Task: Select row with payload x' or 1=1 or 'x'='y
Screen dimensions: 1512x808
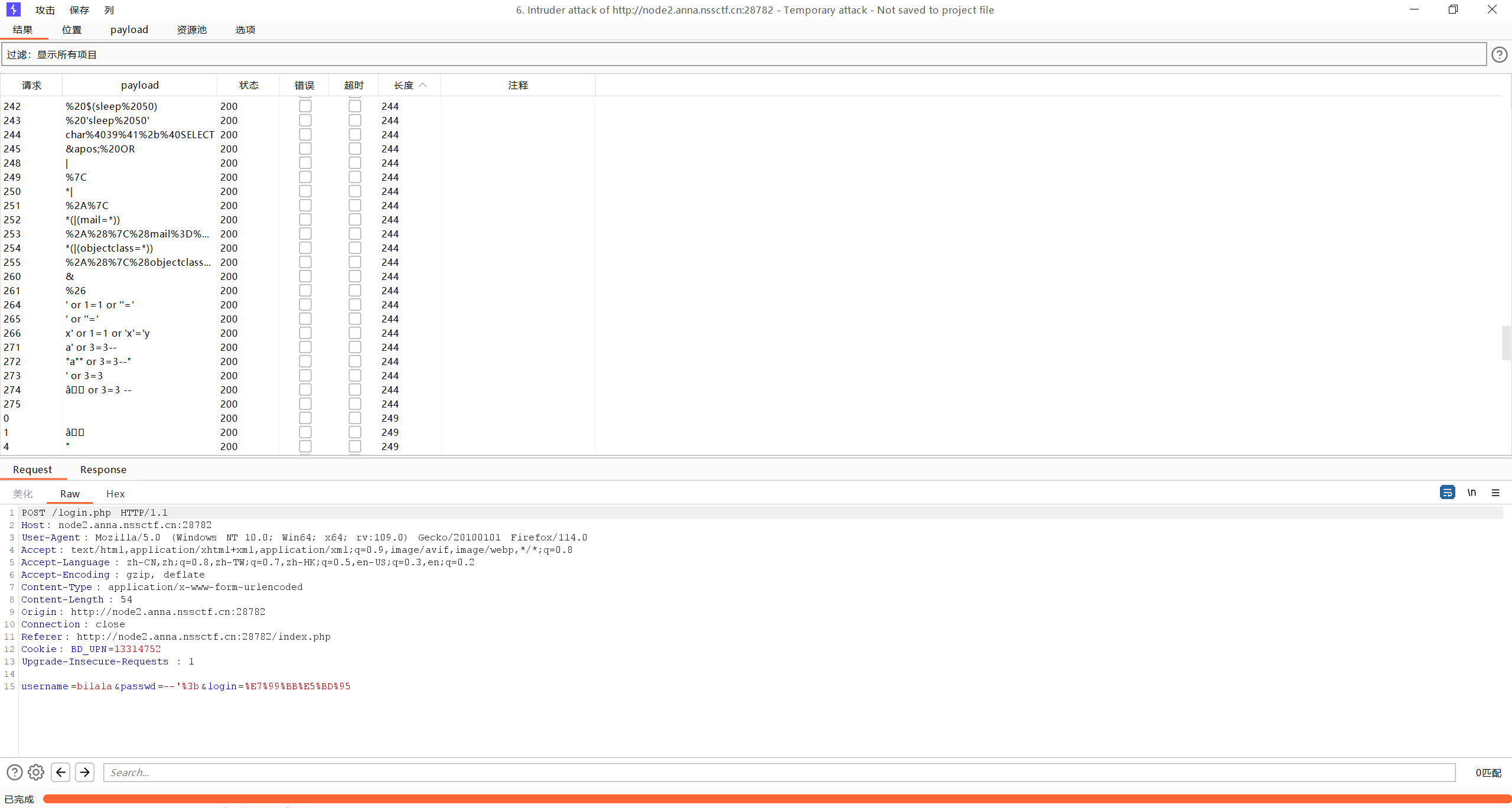Action: [298, 333]
